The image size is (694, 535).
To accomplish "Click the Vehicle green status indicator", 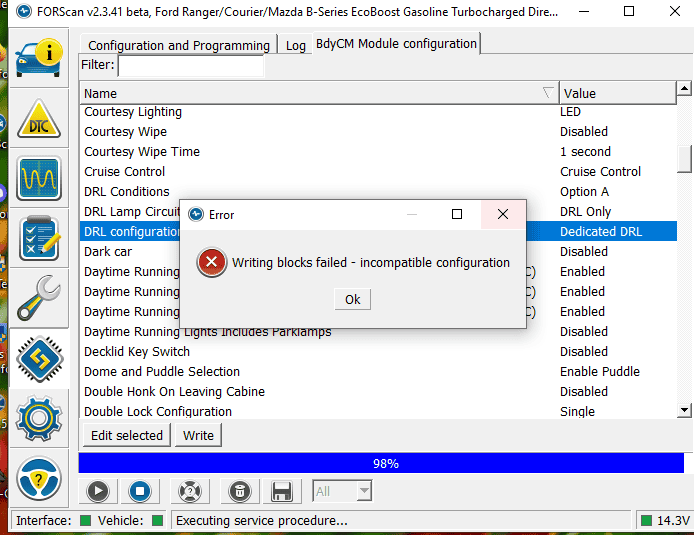I will click(x=158, y=520).
